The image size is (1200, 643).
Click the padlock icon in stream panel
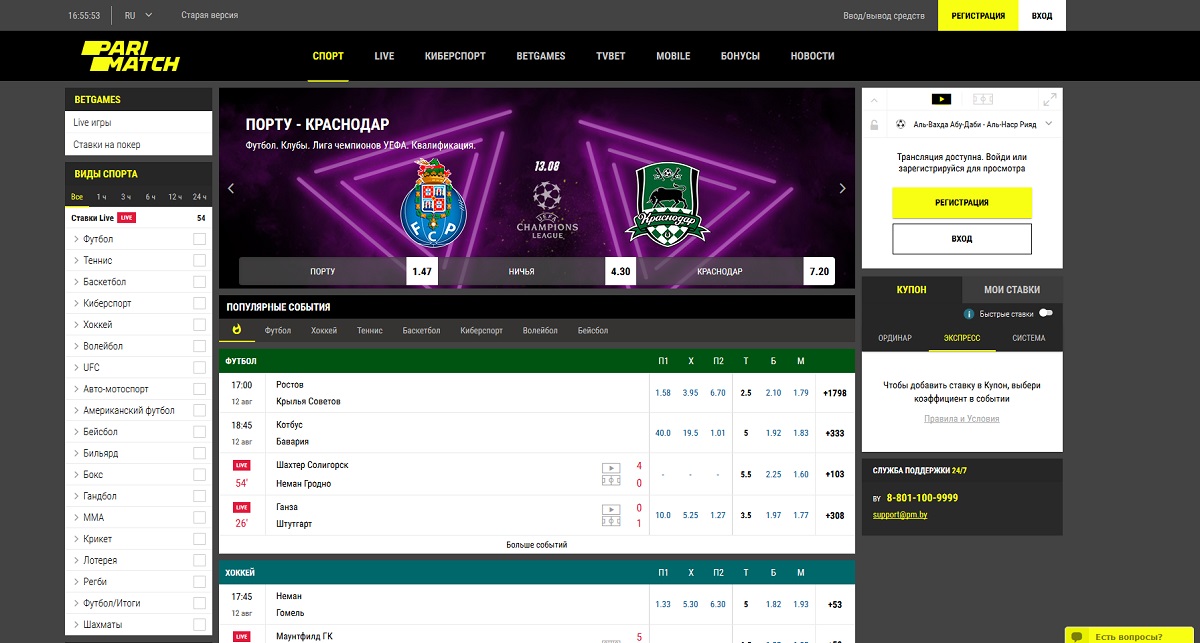tap(874, 124)
